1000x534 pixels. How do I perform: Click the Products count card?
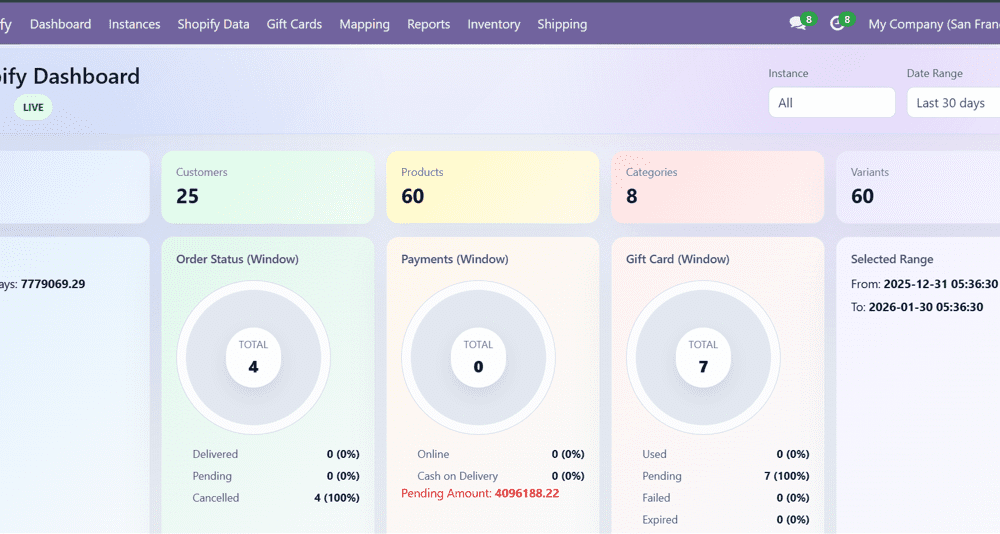492,187
